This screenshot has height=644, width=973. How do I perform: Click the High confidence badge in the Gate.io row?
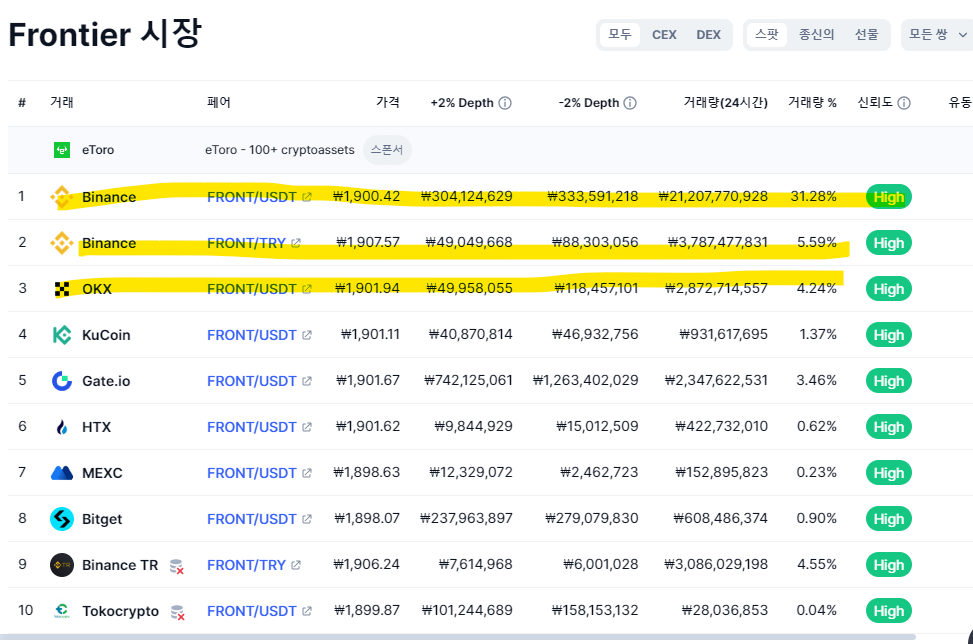coord(889,381)
